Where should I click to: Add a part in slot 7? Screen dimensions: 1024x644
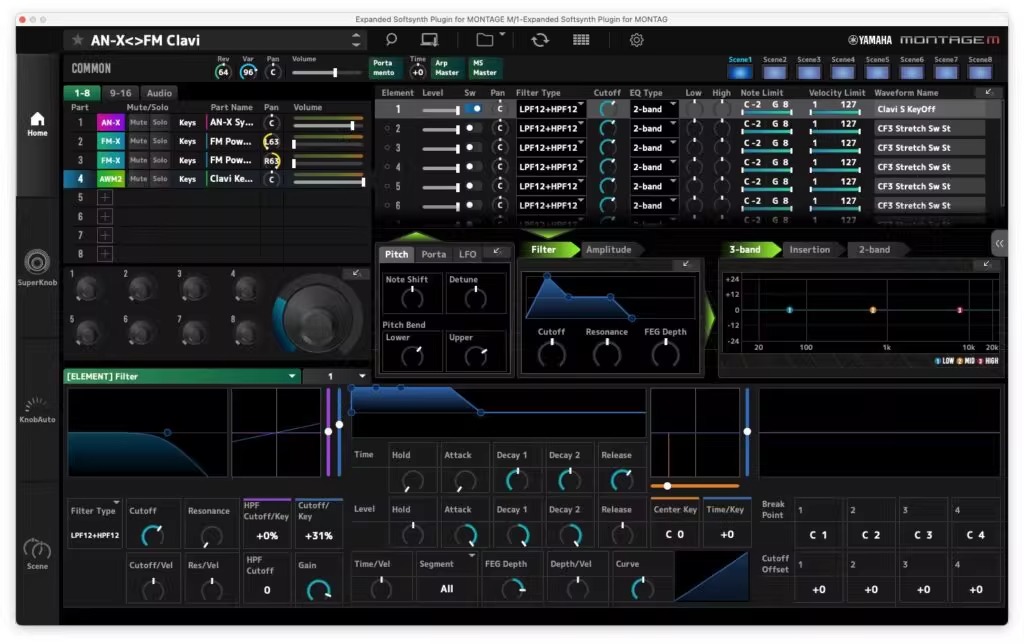tap(104, 235)
